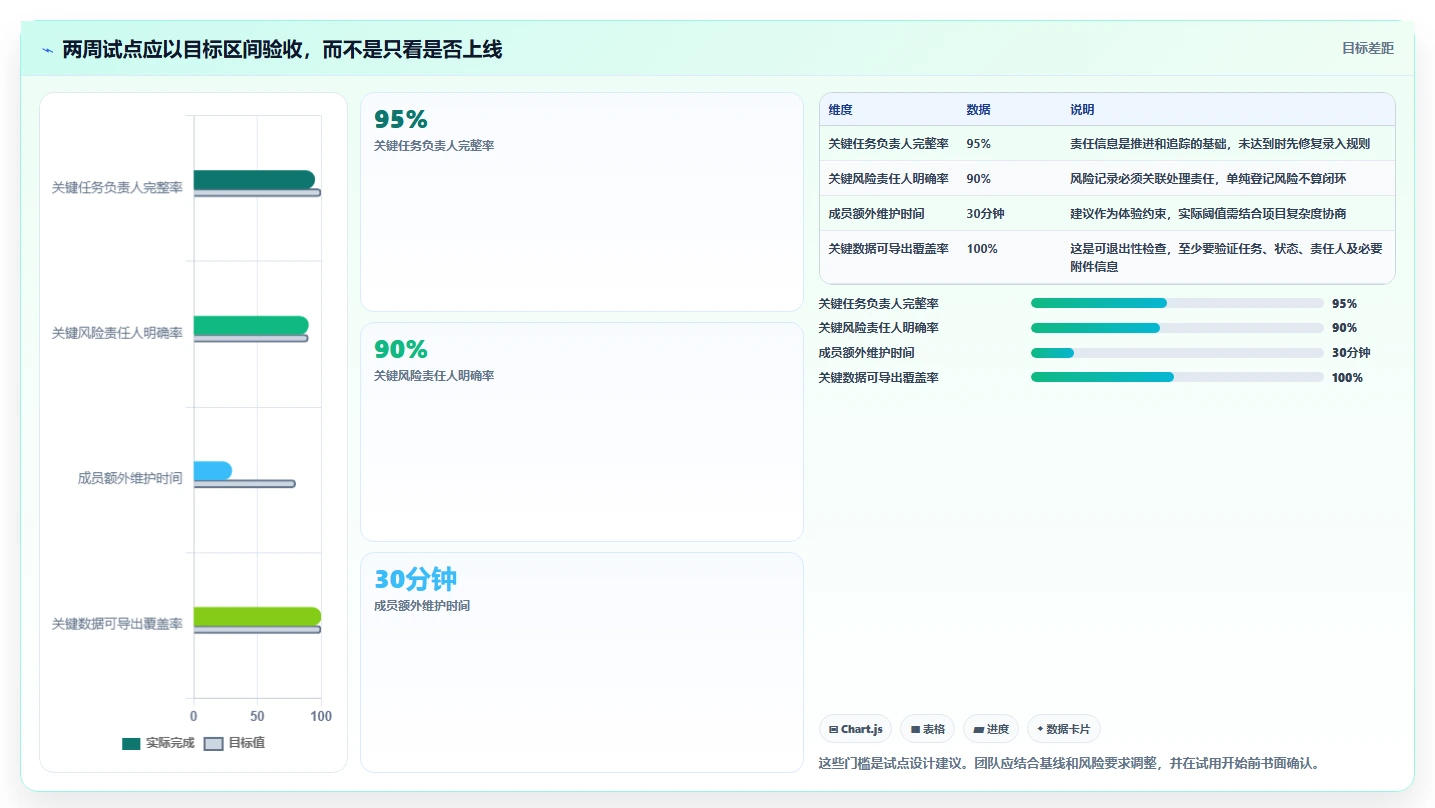Screen dimensions: 1435x808
Task: Click the 目标差距 tag in the header
Action: [x=1367, y=48]
